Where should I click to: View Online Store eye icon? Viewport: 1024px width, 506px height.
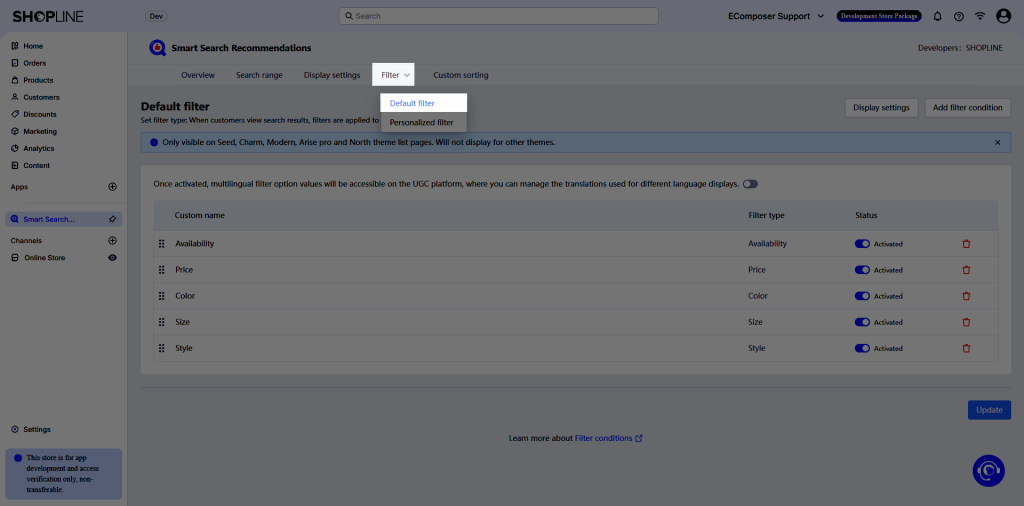112,258
